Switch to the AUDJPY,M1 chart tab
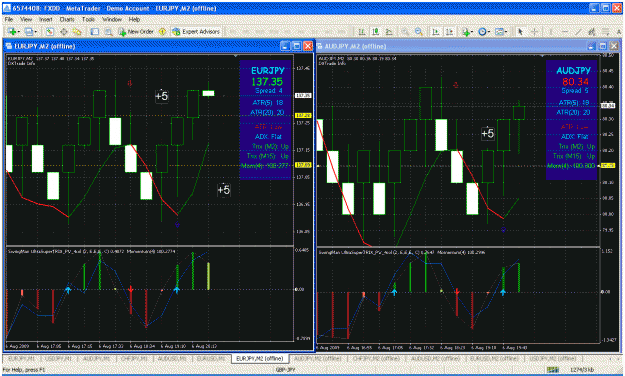Screen dimensions: 625x376 [x=96, y=358]
